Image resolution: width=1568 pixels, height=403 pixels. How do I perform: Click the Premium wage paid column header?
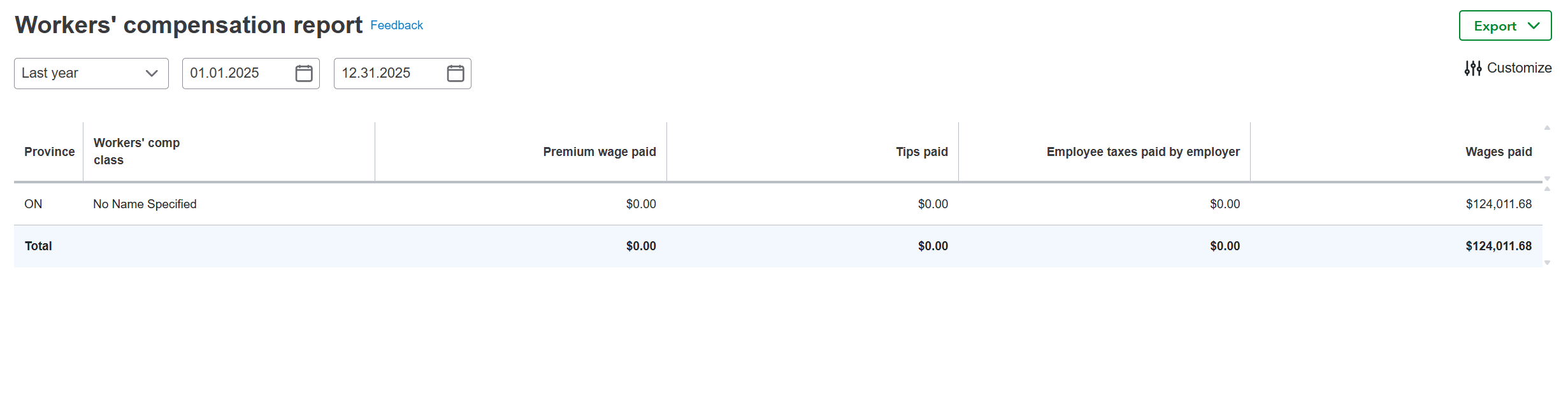599,152
